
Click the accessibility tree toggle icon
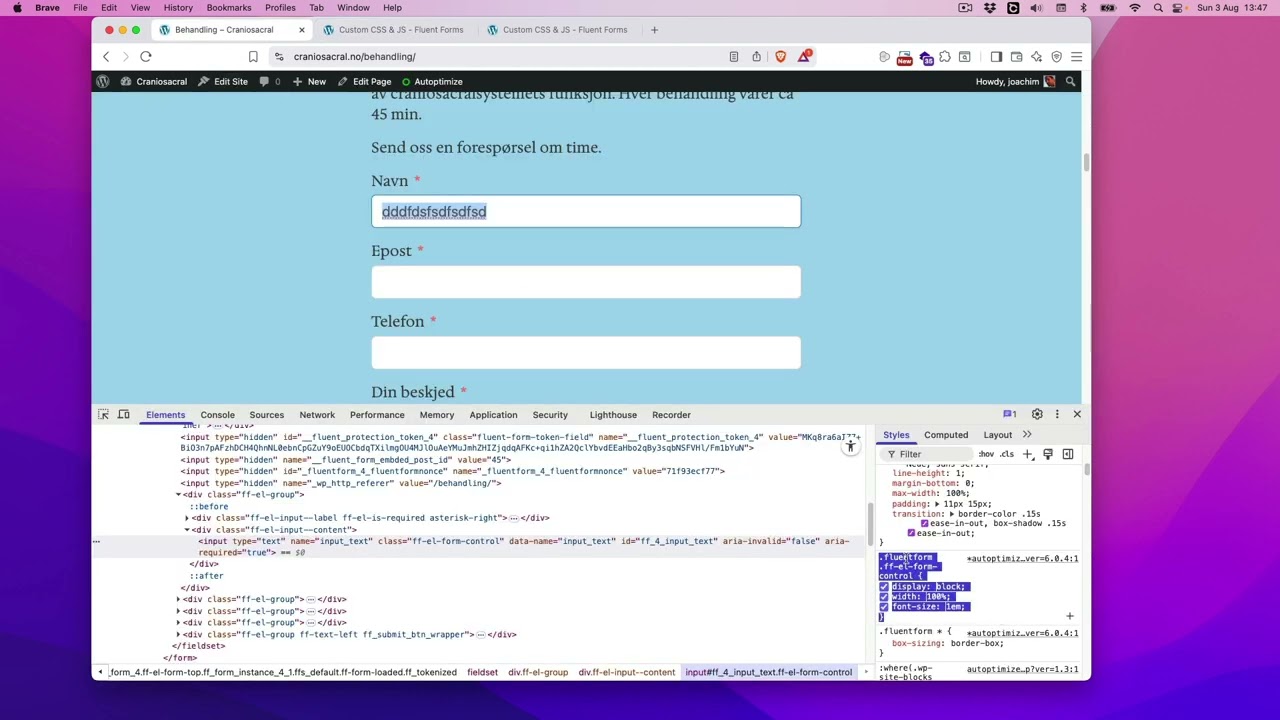pyautogui.click(x=850, y=446)
